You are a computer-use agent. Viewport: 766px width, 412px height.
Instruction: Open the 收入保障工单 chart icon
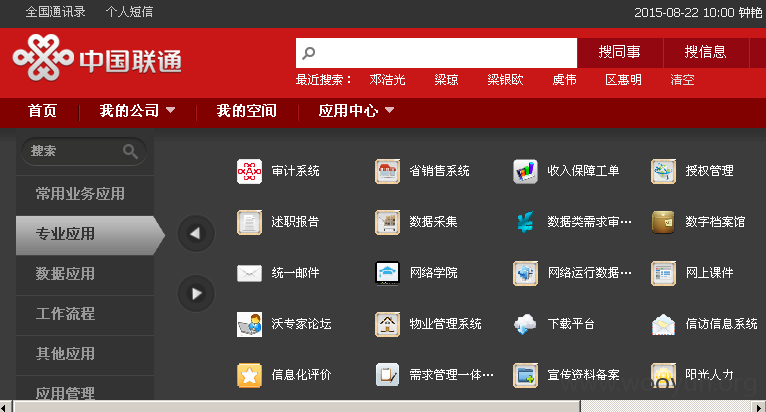click(525, 171)
